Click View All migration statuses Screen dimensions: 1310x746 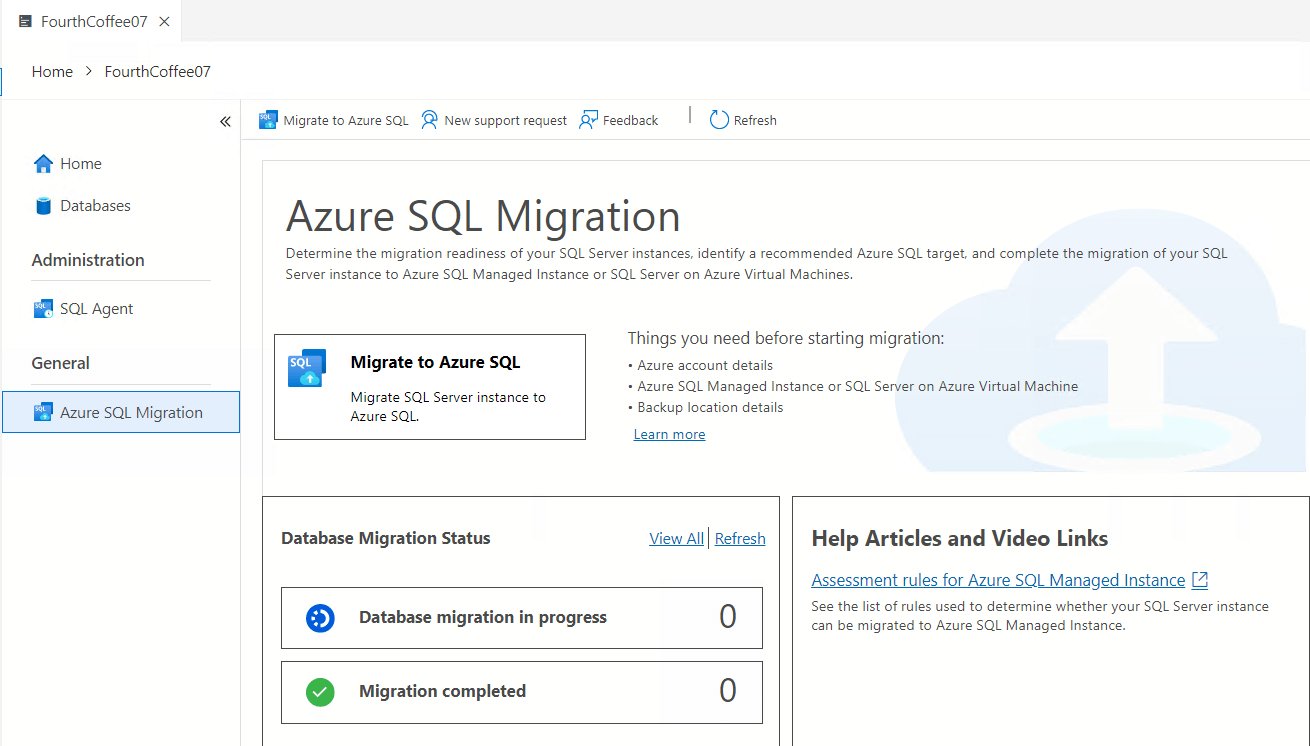click(x=676, y=539)
